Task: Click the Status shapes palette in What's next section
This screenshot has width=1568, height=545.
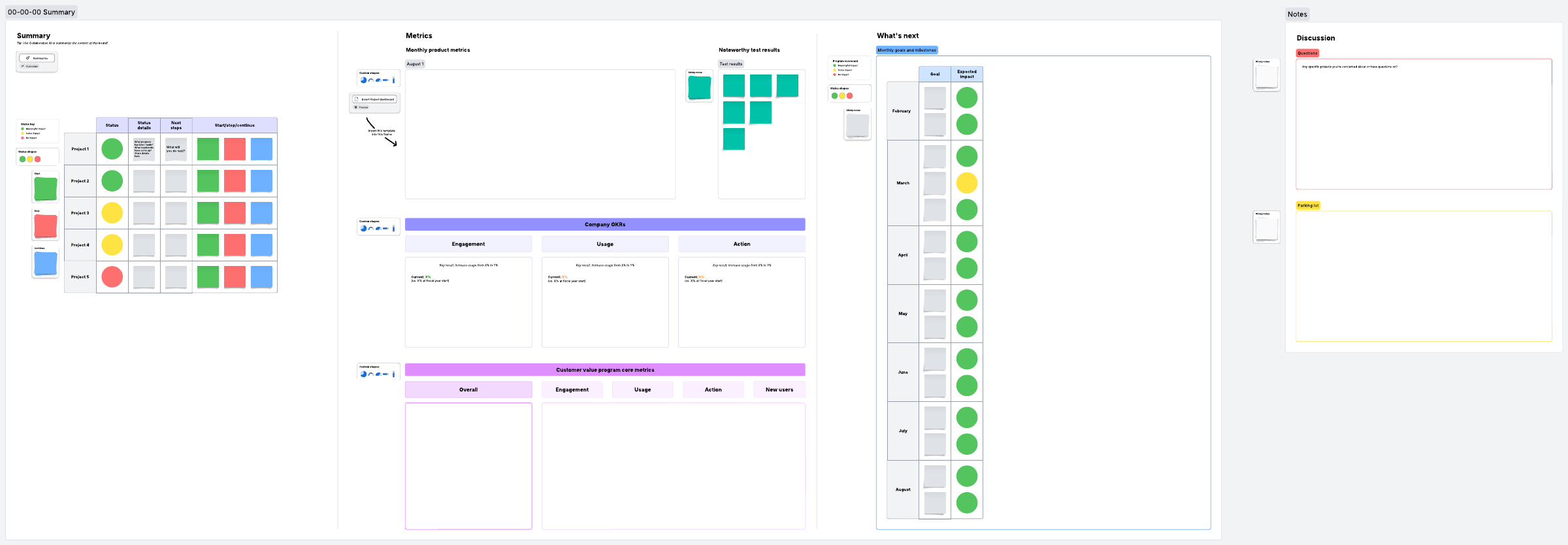Action: (849, 93)
